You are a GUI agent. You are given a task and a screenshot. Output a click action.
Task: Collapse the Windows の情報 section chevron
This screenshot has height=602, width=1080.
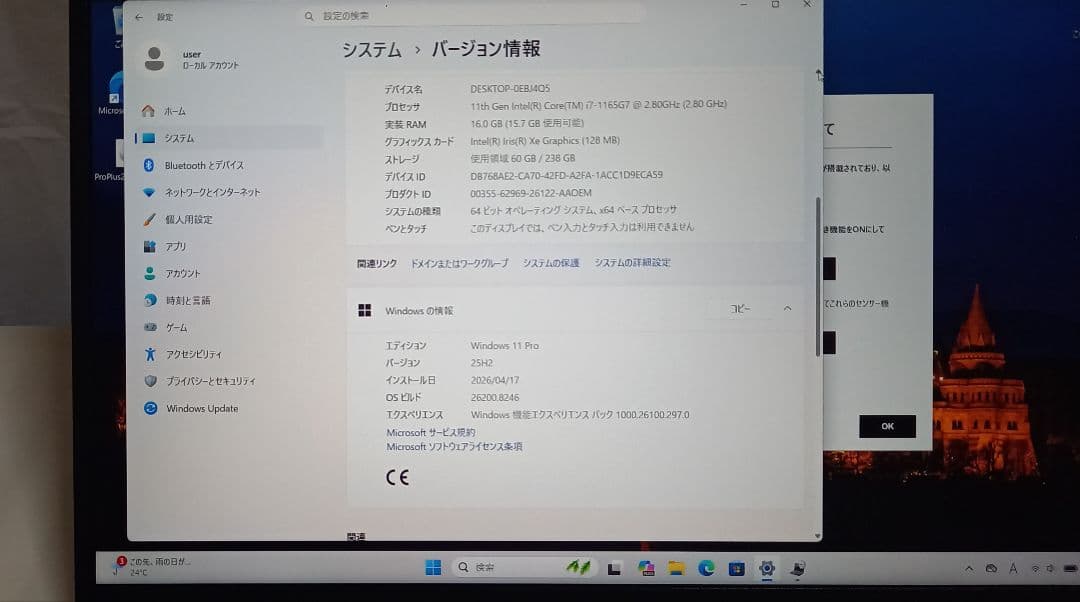click(x=787, y=309)
